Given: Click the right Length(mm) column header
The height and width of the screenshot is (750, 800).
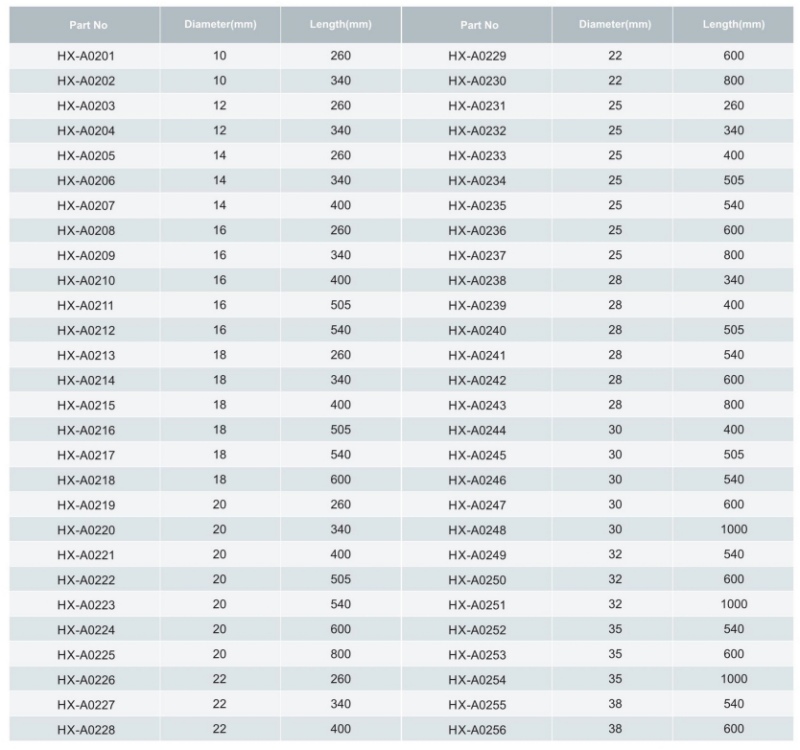Looking at the screenshot, I should [x=733, y=24].
